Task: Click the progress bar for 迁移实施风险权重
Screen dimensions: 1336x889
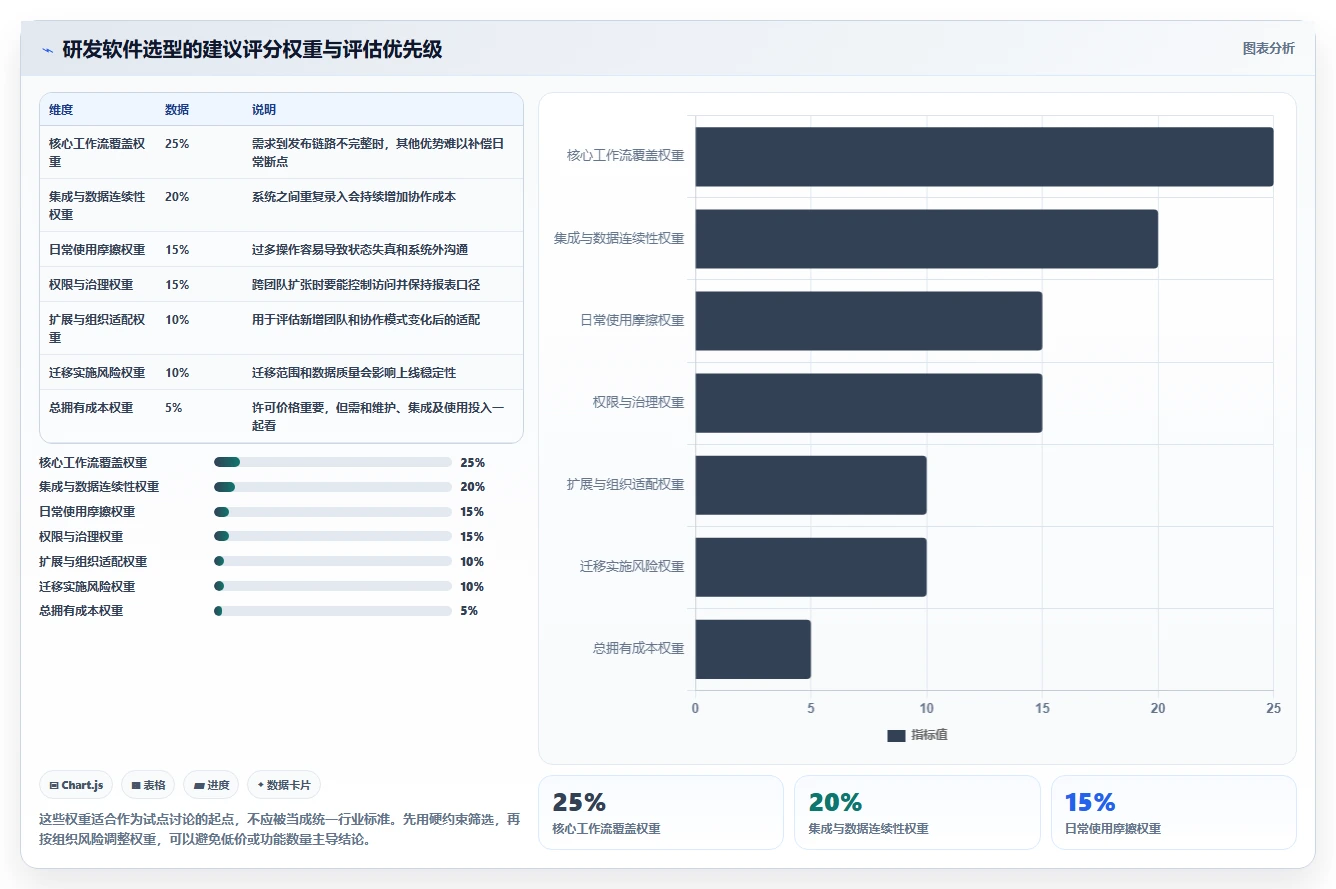Action: pos(333,587)
